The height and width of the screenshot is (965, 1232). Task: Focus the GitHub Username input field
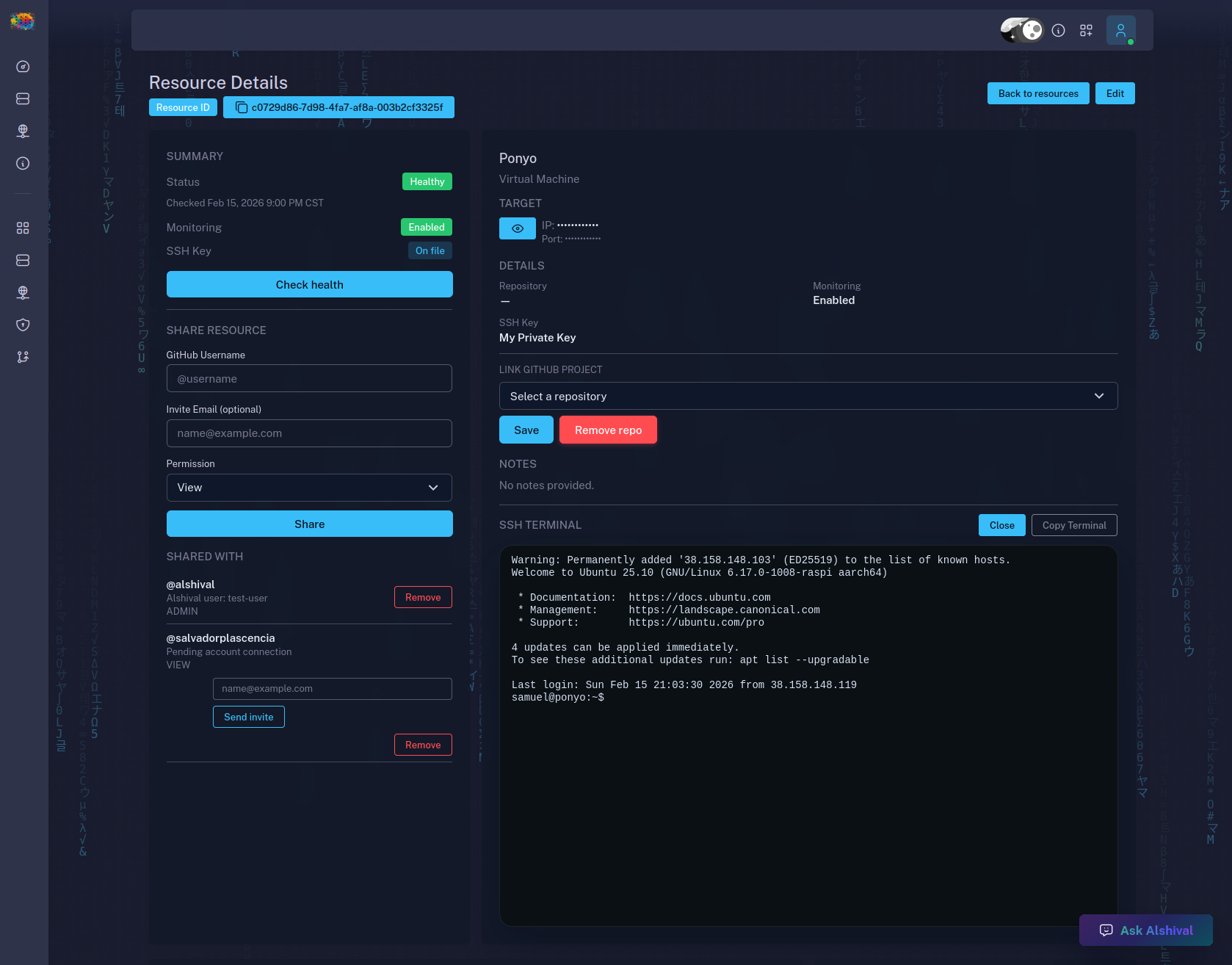click(309, 379)
